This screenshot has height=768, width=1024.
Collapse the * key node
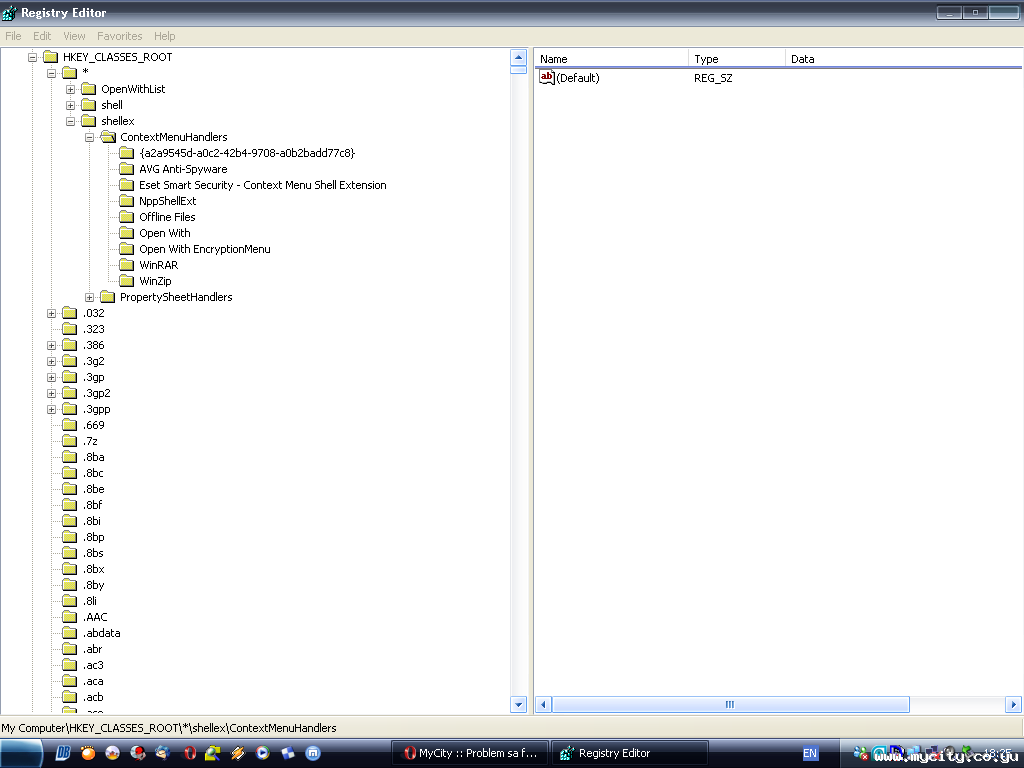(51, 73)
